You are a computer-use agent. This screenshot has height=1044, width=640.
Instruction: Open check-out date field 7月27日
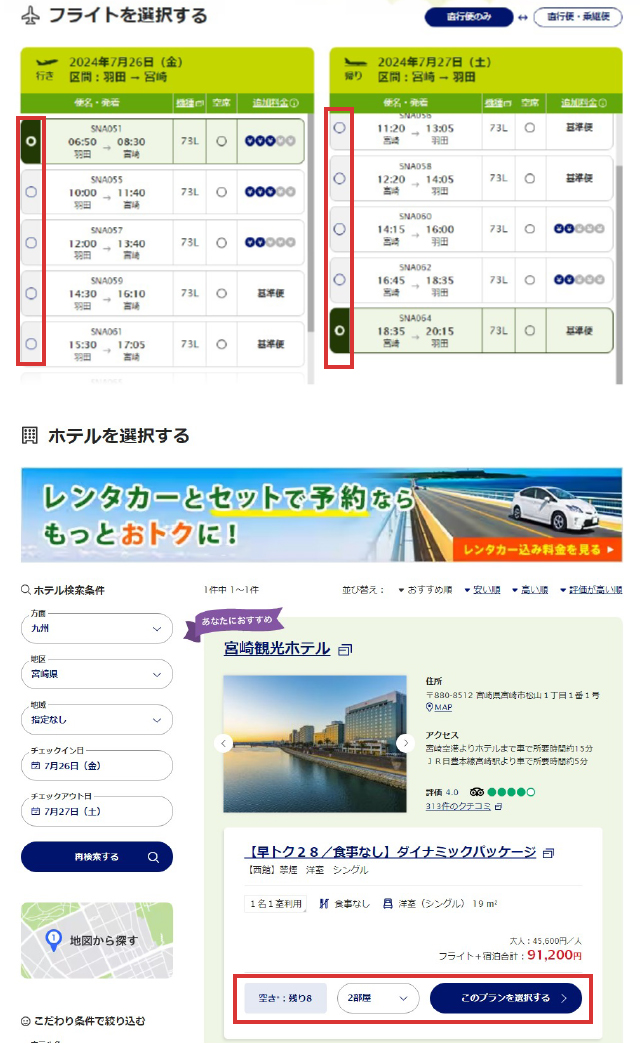(x=97, y=812)
